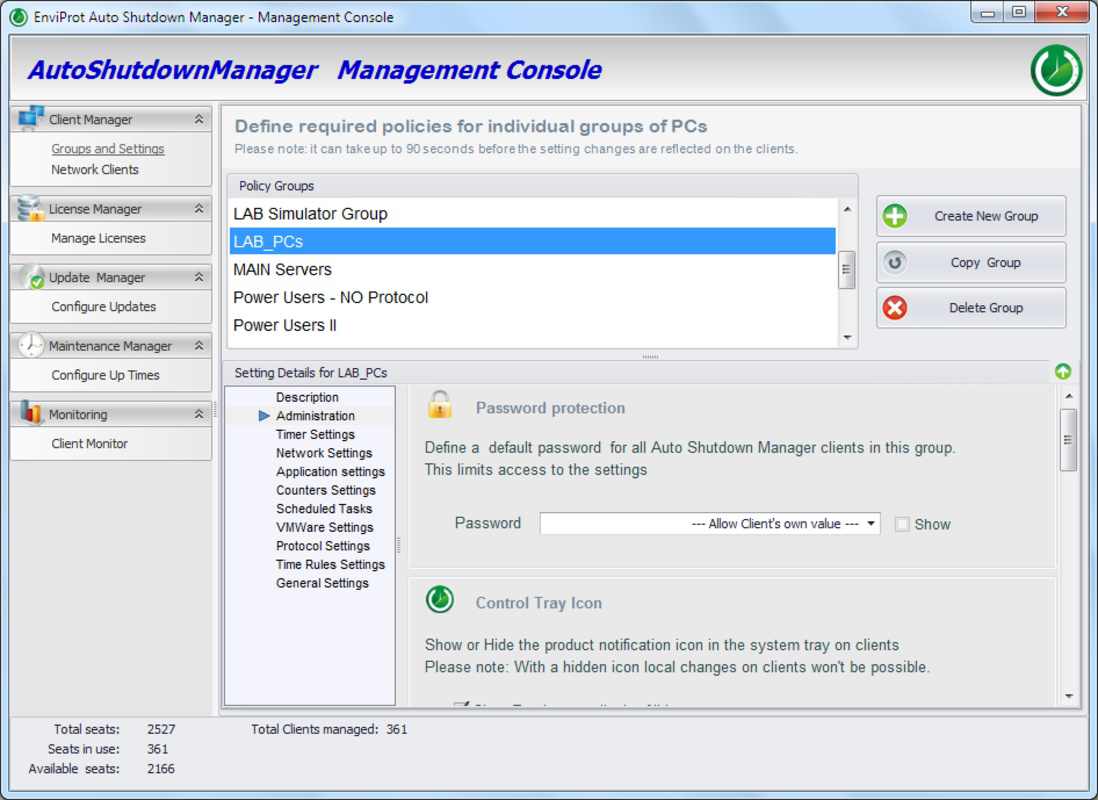Click the License Manager database icon
This screenshot has width=1098, height=800.
pos(30,208)
